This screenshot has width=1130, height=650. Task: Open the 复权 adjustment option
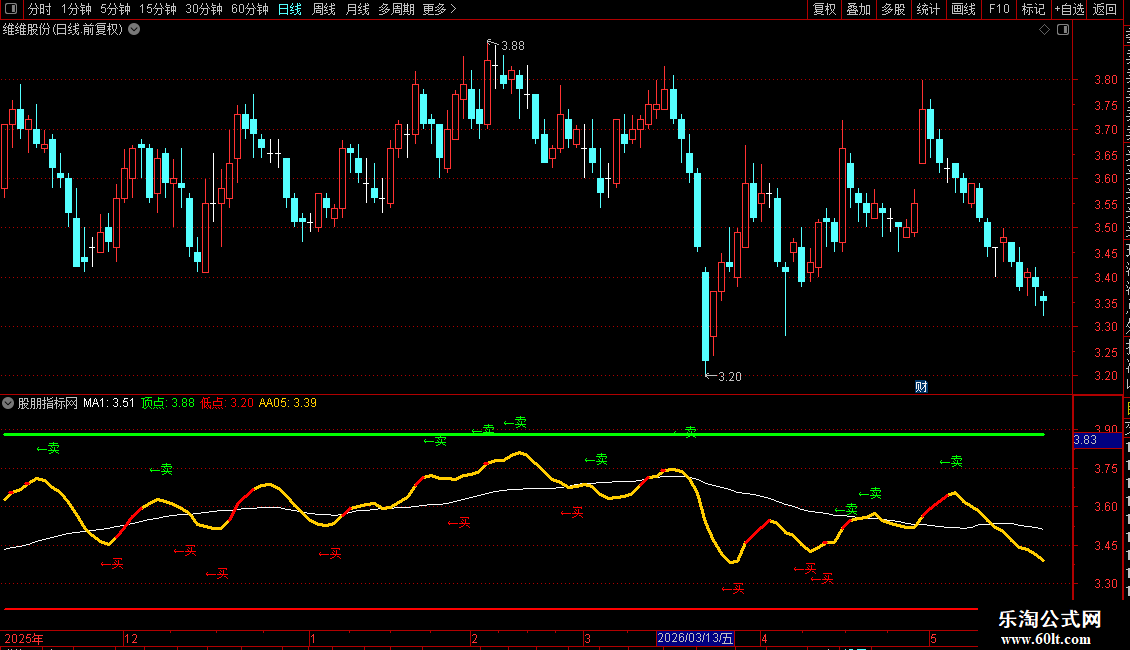tap(824, 9)
